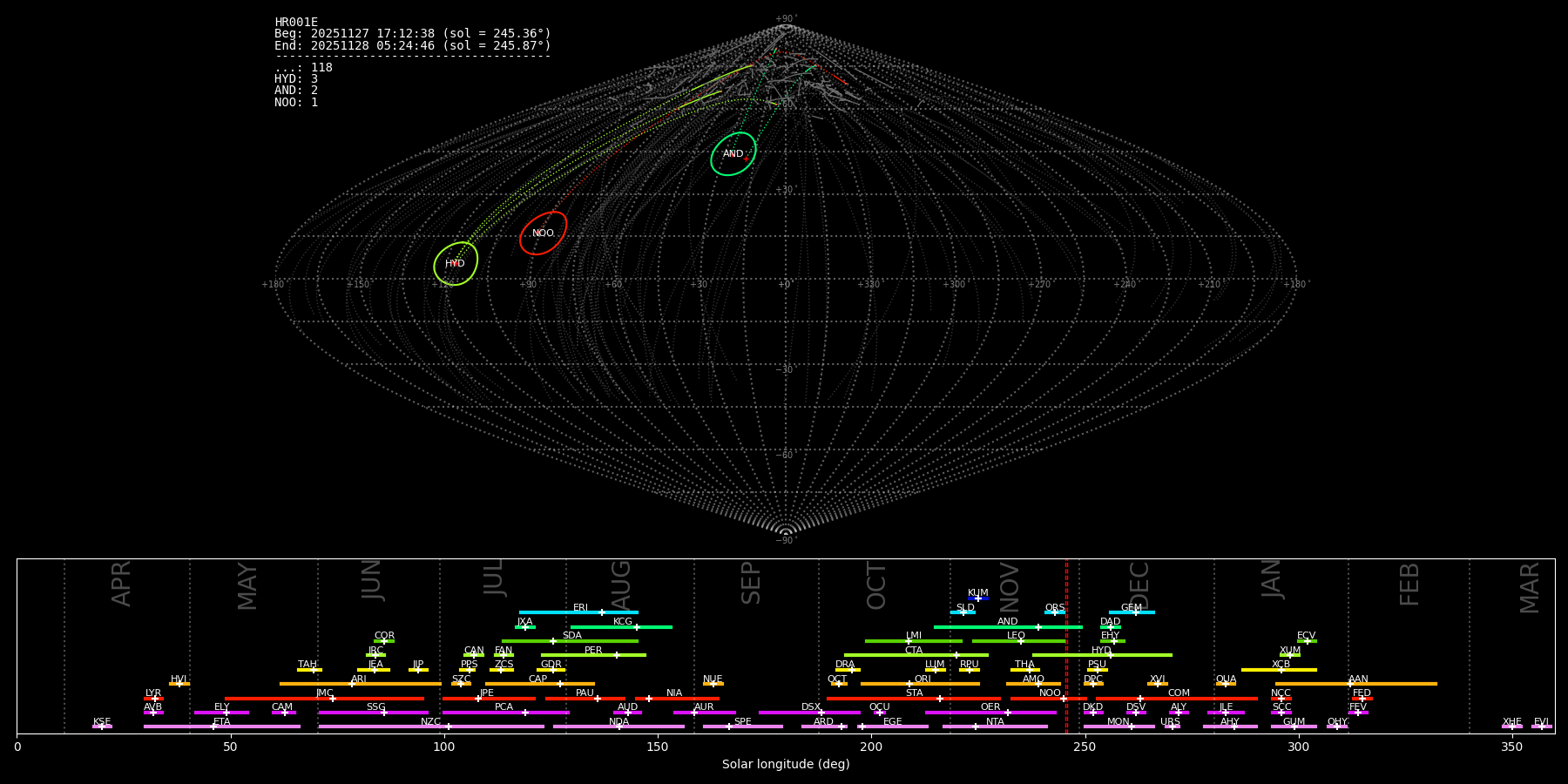1568x784 pixels.
Task: Click the NTA pink shower bar
Action: 994,727
